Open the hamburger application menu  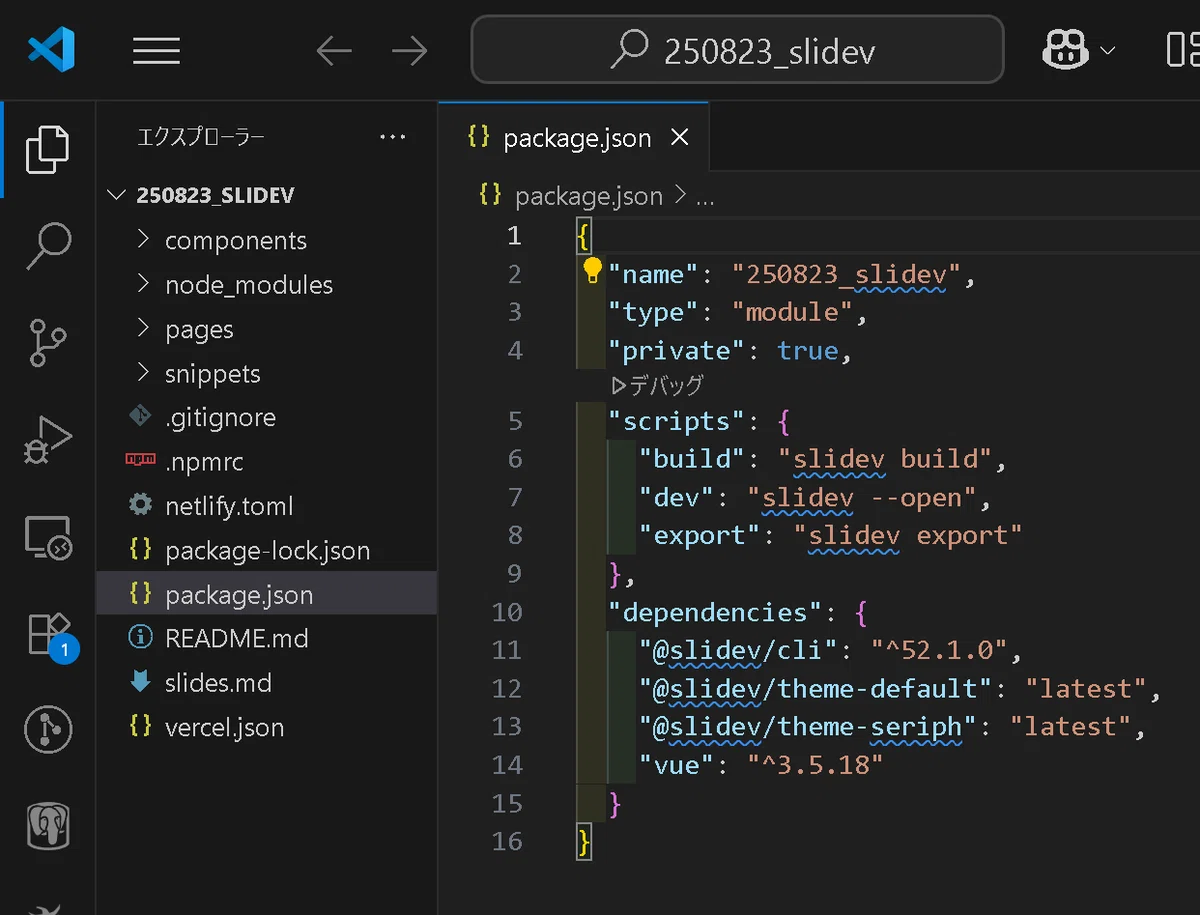[x=156, y=50]
